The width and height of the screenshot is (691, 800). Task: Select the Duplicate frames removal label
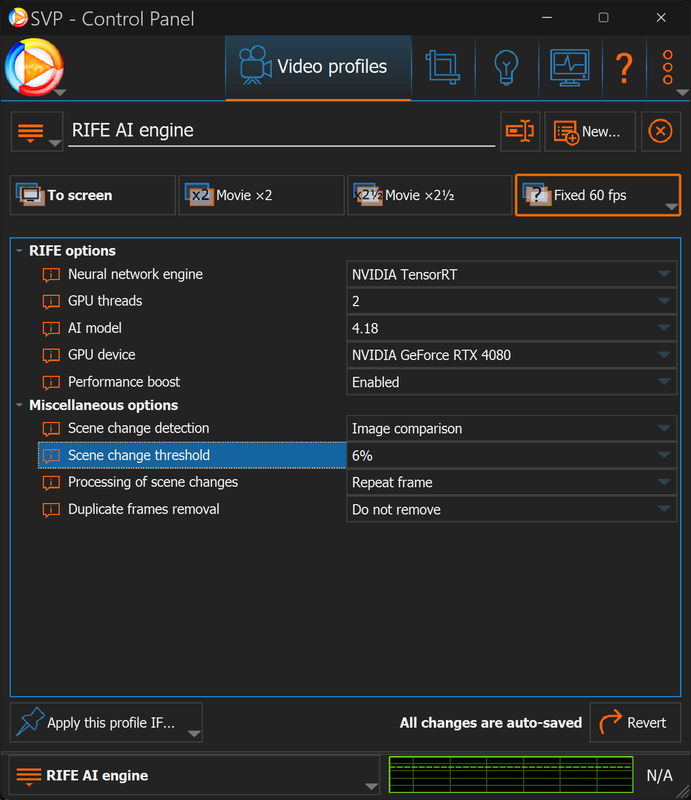[144, 509]
